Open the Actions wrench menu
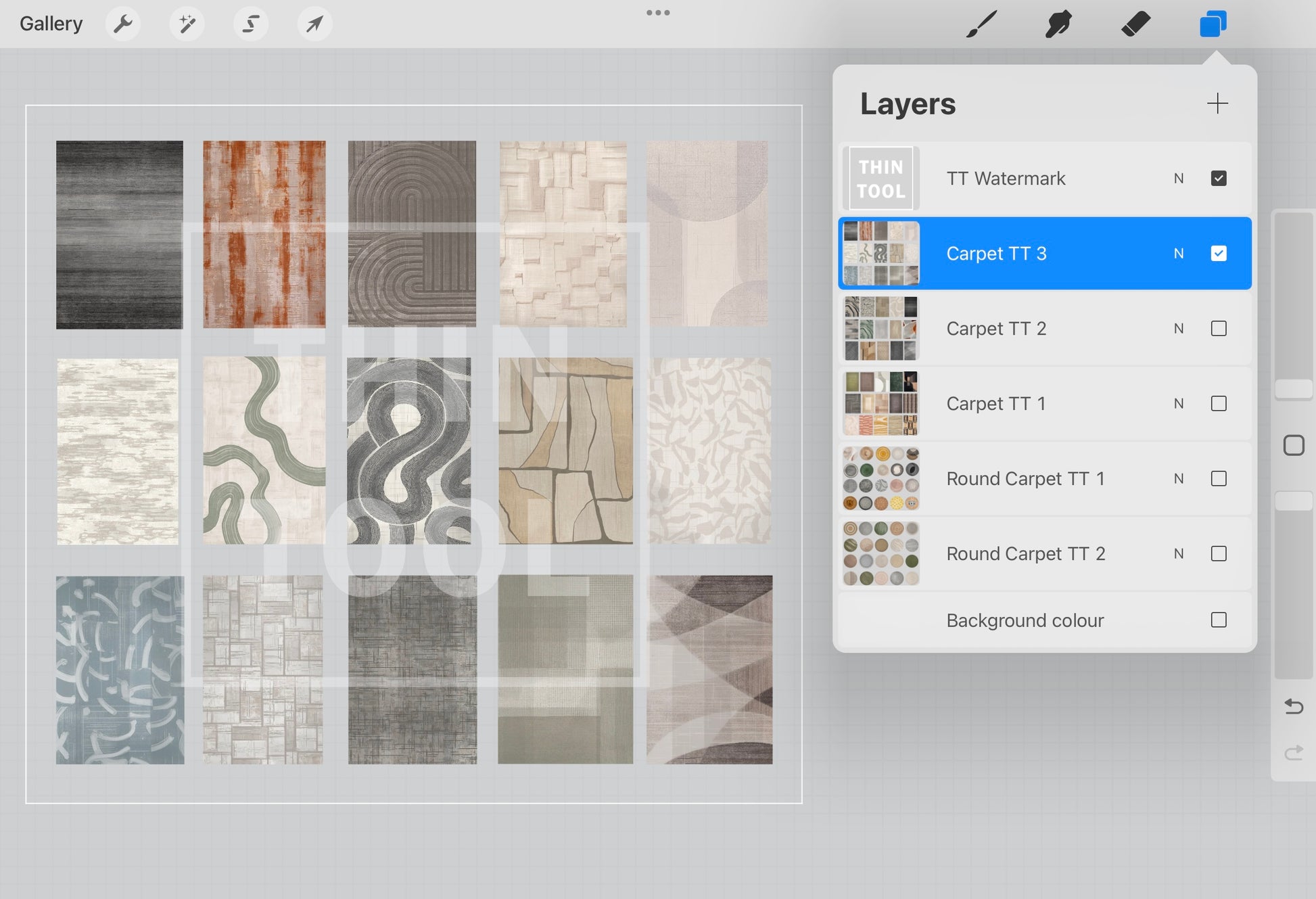The image size is (1316, 899). tap(122, 24)
